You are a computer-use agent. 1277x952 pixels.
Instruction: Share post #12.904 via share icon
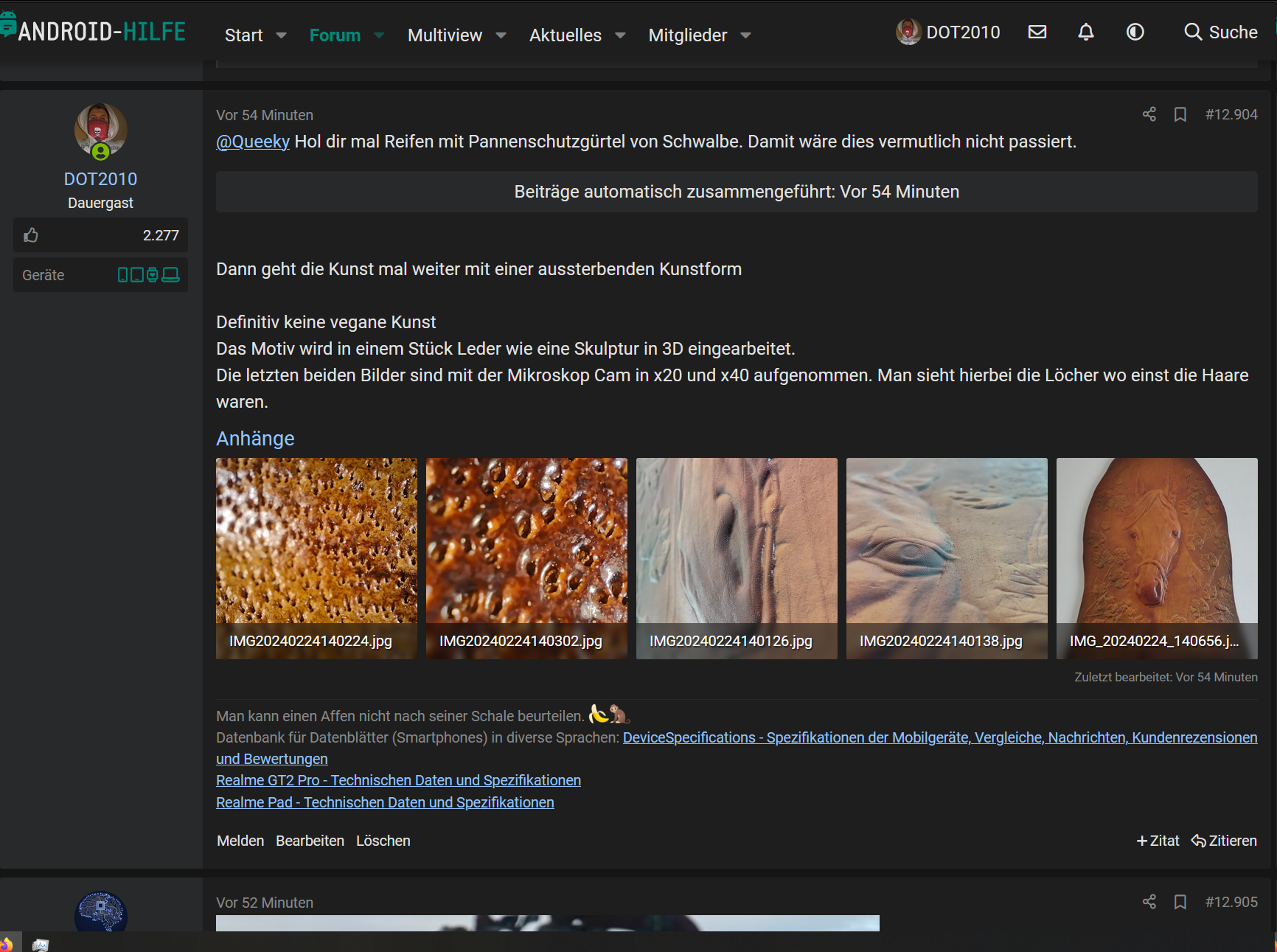click(x=1149, y=114)
